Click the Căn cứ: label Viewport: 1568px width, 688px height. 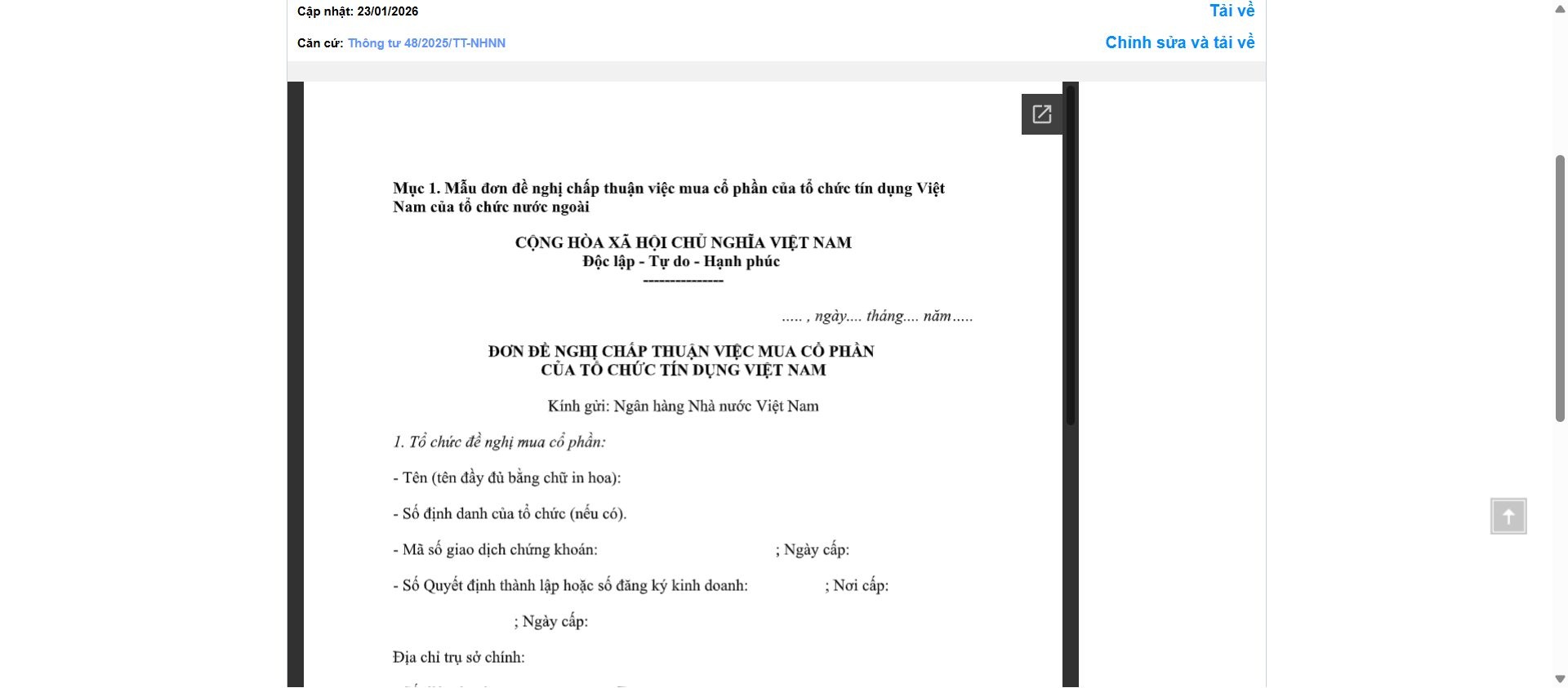click(320, 43)
